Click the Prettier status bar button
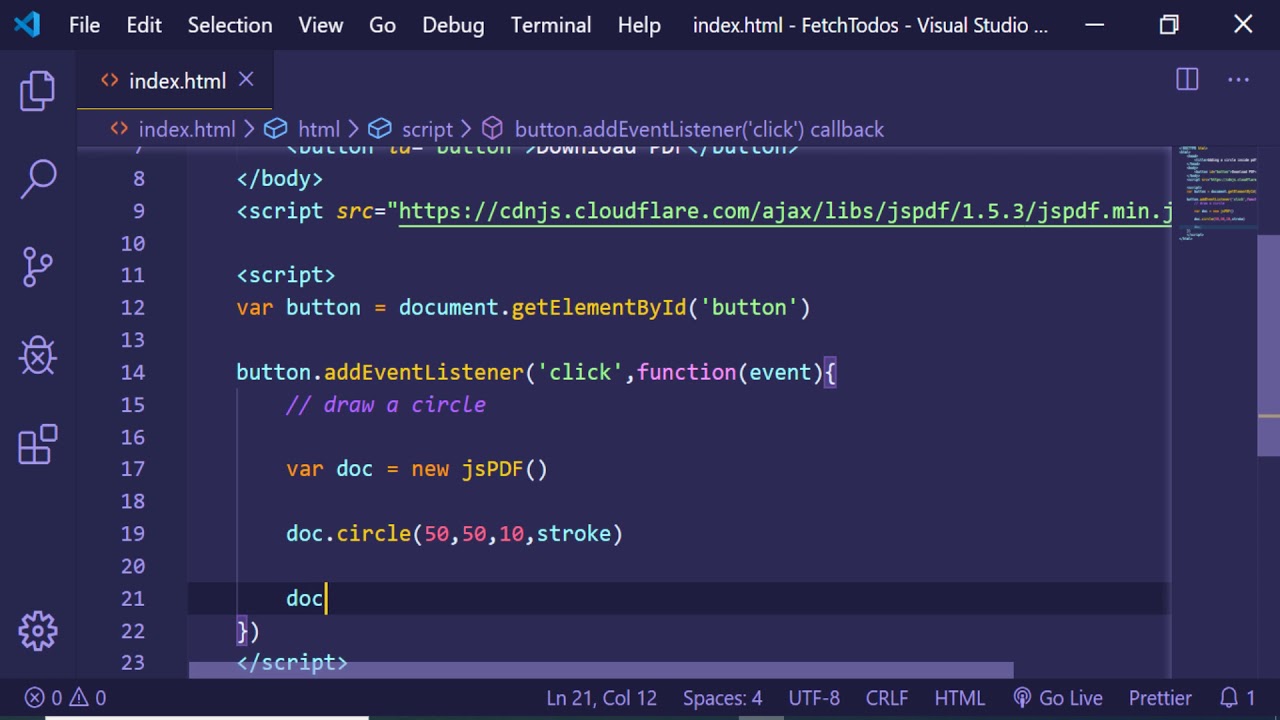 click(x=1160, y=698)
